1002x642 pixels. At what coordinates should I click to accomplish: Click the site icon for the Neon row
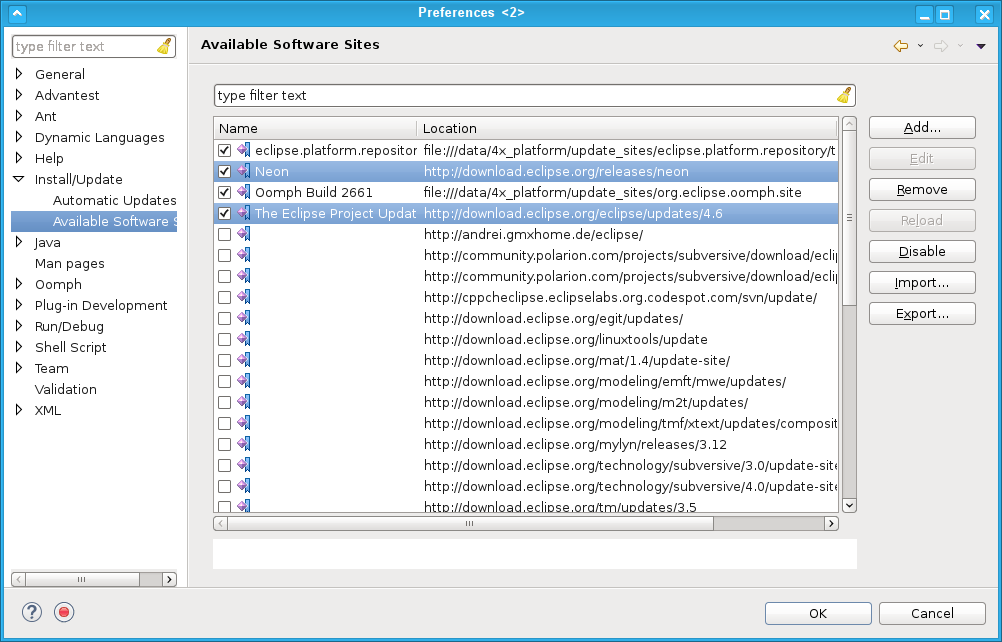click(243, 171)
